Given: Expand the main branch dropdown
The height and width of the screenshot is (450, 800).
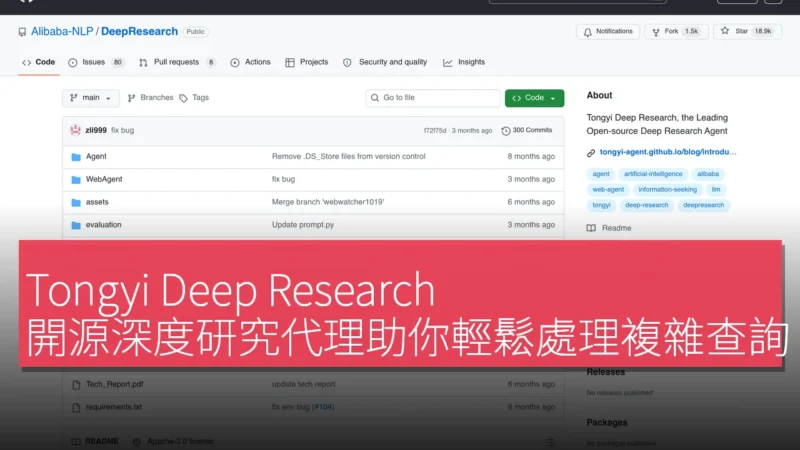Looking at the screenshot, I should pyautogui.click(x=91, y=98).
